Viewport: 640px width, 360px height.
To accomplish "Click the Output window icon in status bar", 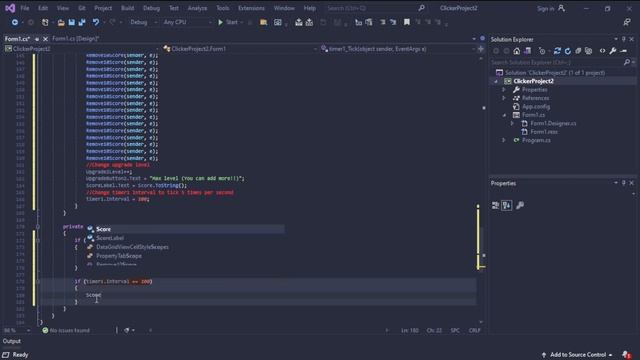I will pyautogui.click(x=6, y=355).
